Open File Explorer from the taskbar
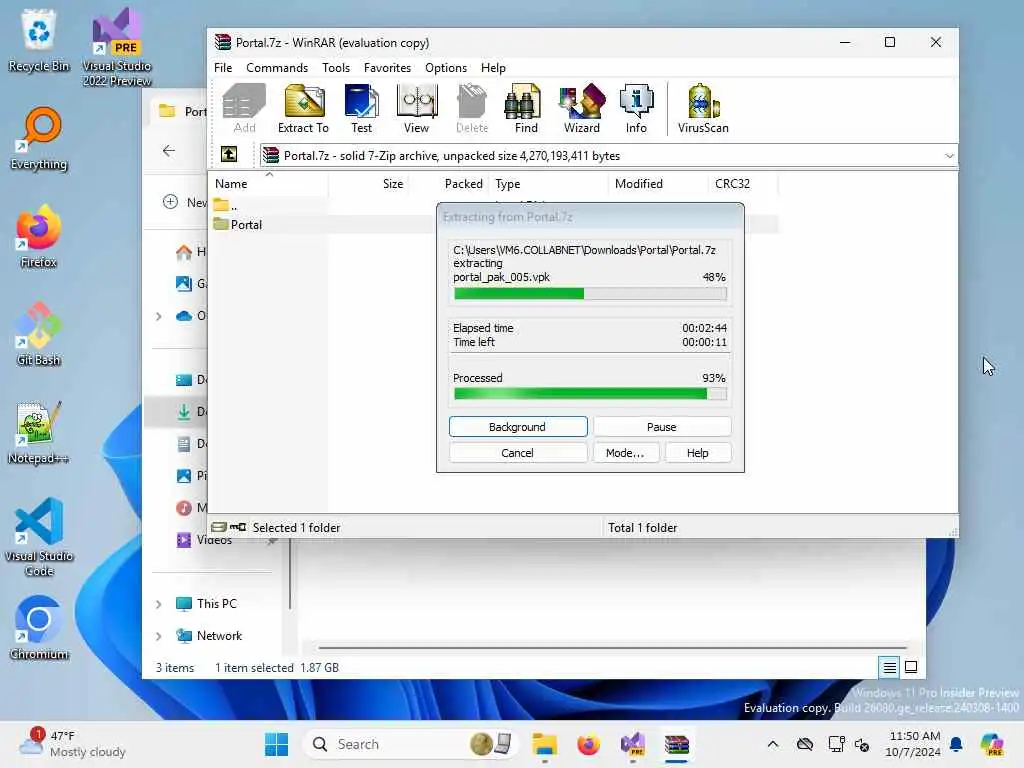The height and width of the screenshot is (768, 1024). coord(544,744)
